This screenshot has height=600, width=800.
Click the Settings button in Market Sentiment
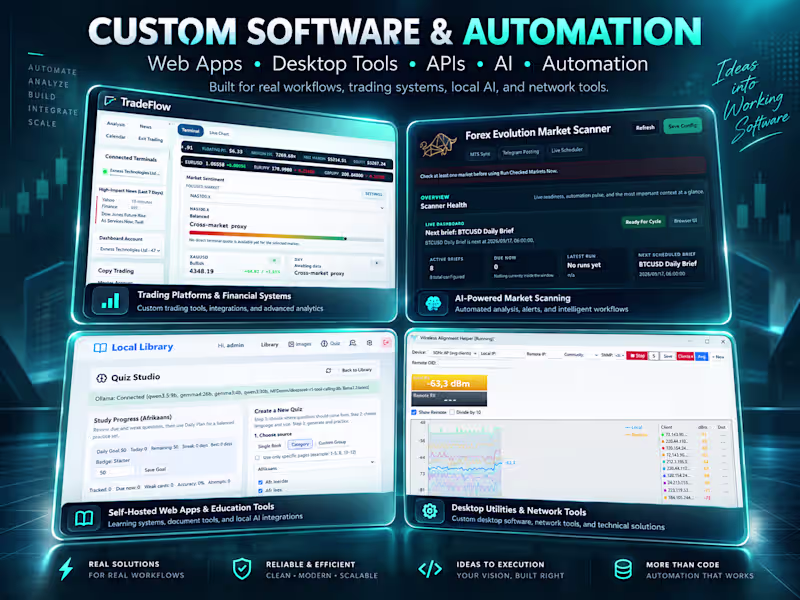pos(373,194)
